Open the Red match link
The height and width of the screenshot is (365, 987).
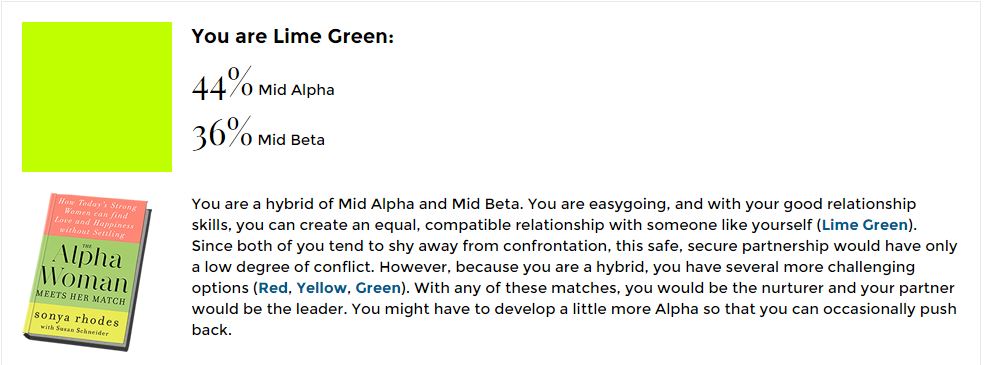[273, 288]
